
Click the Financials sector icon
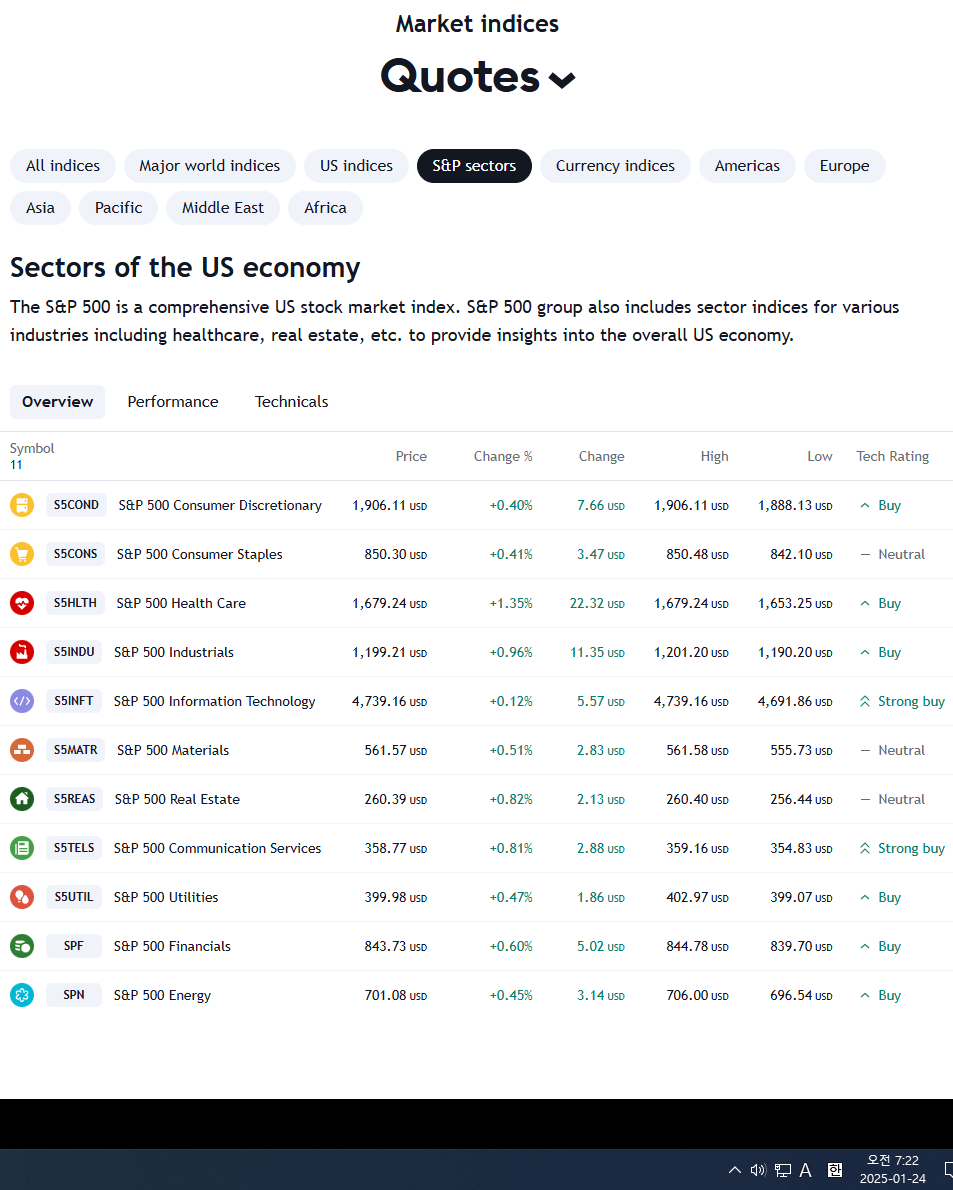21,946
